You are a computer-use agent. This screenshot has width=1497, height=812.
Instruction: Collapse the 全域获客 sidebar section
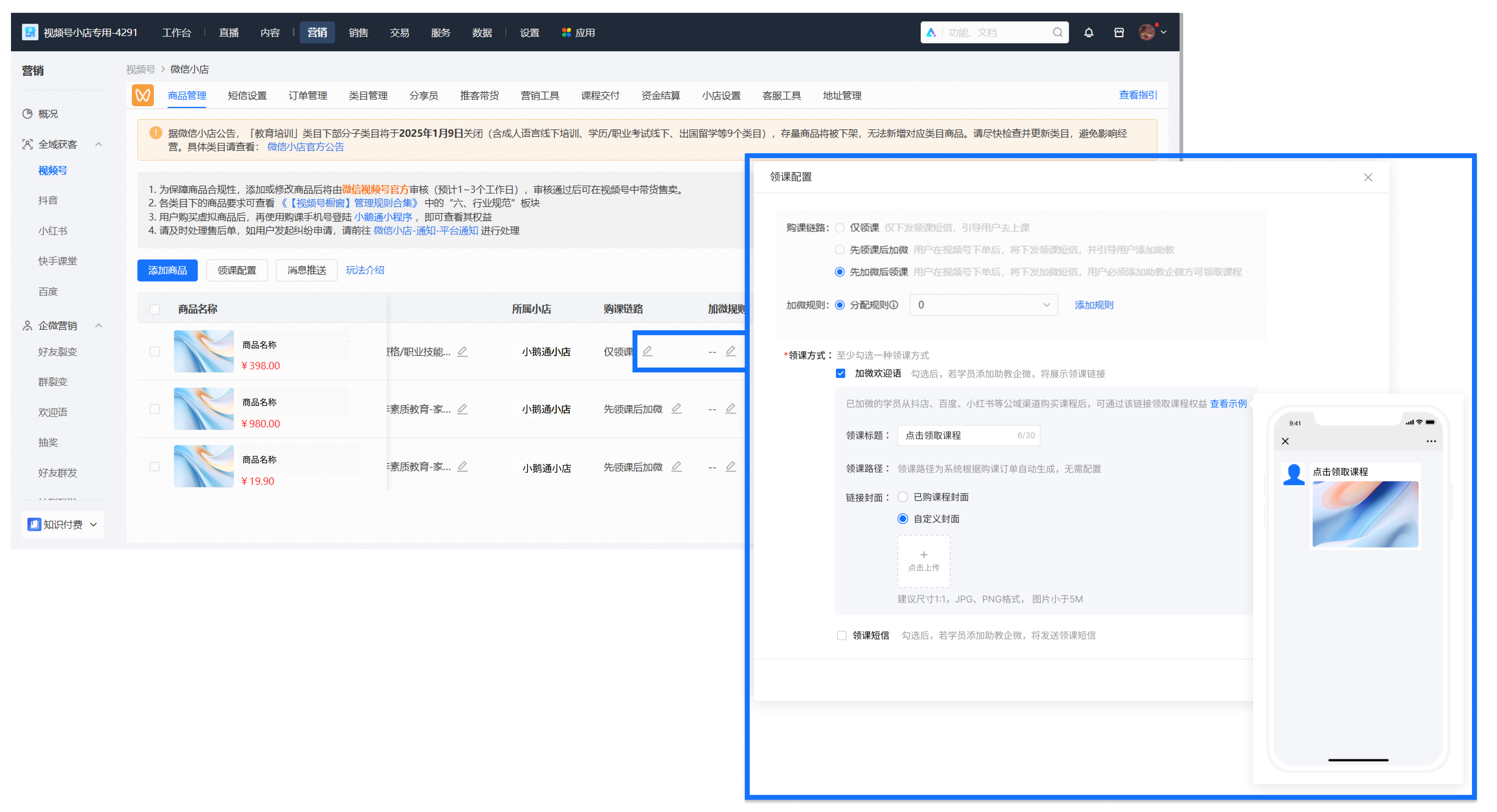tap(99, 143)
